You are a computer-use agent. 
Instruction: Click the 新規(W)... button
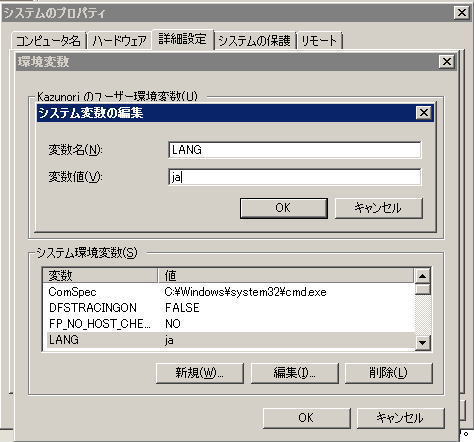[x=200, y=373]
